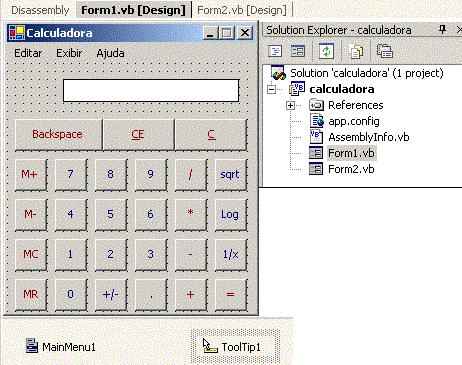
Task: Open the Editar menu
Action: pos(28,53)
